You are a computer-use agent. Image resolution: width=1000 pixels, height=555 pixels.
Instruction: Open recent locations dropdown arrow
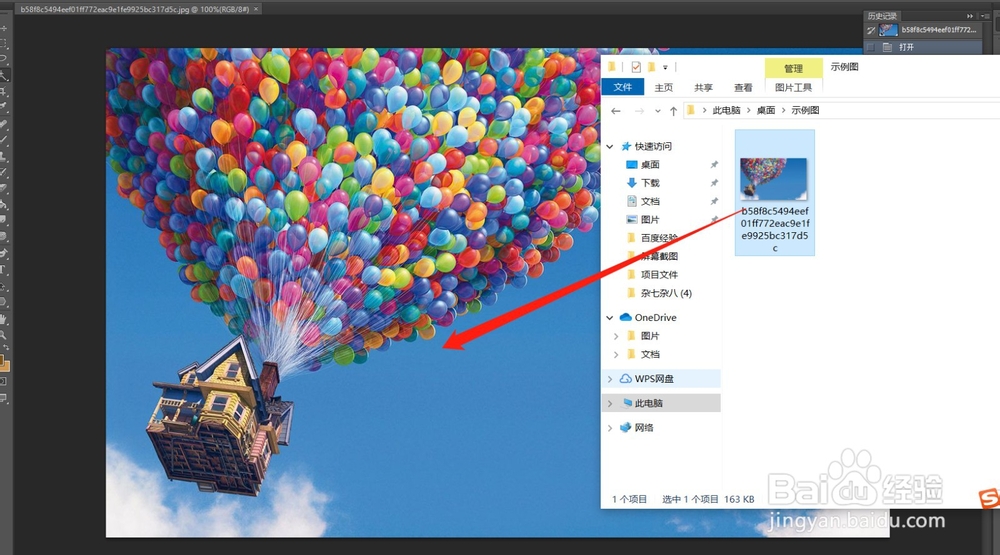(x=658, y=111)
